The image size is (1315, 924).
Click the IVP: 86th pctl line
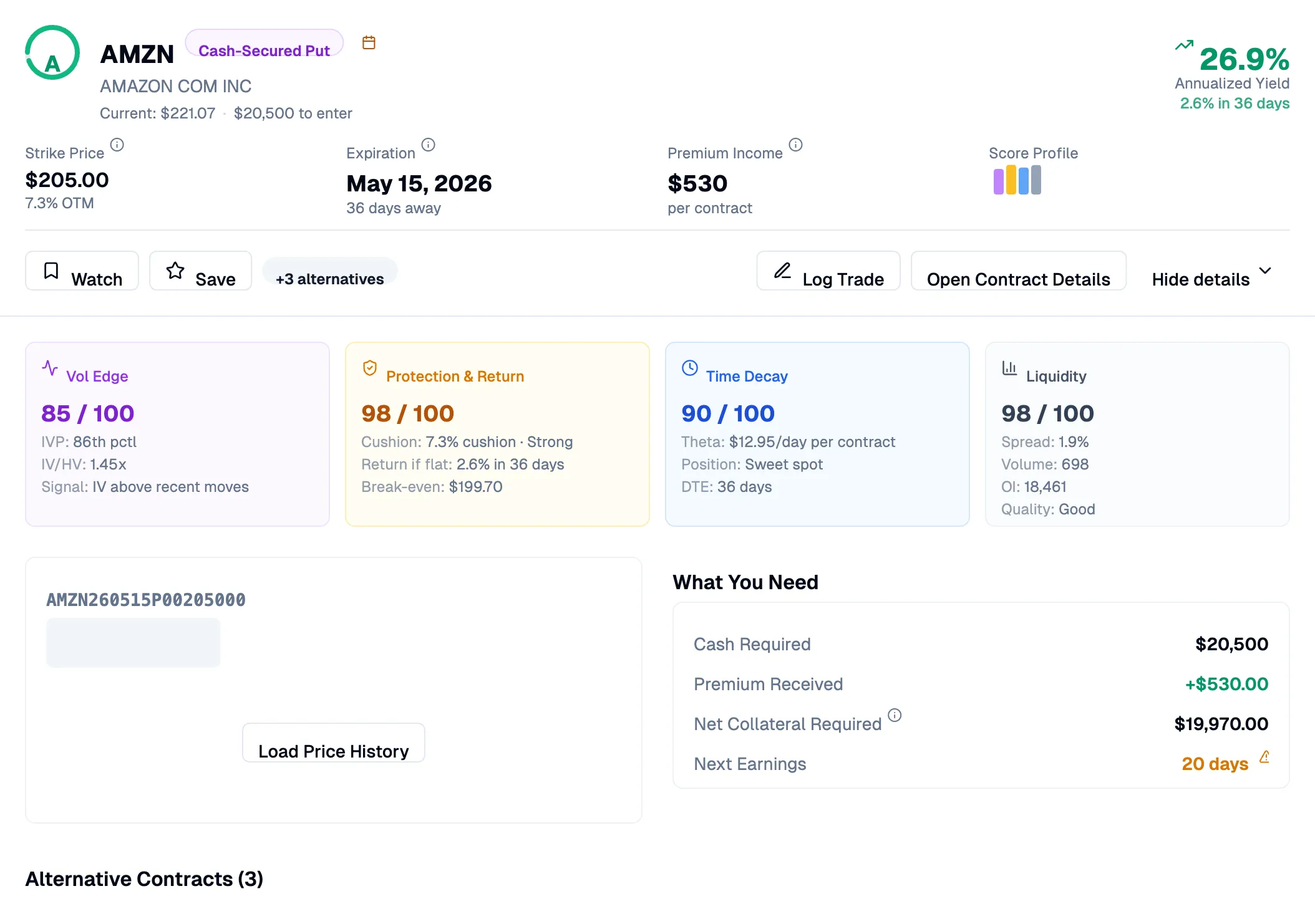(x=89, y=442)
